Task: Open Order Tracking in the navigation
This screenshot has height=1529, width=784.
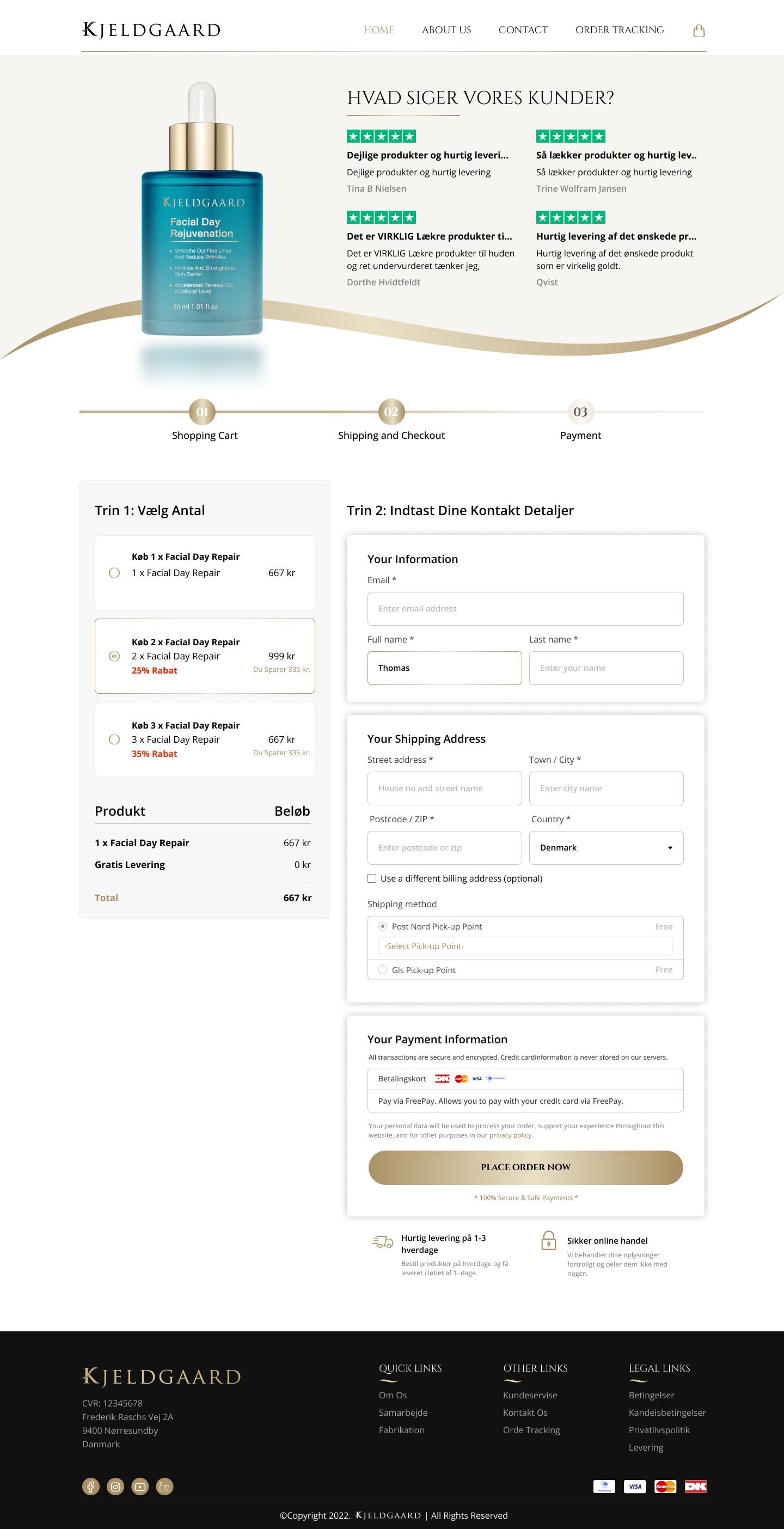Action: pyautogui.click(x=619, y=30)
